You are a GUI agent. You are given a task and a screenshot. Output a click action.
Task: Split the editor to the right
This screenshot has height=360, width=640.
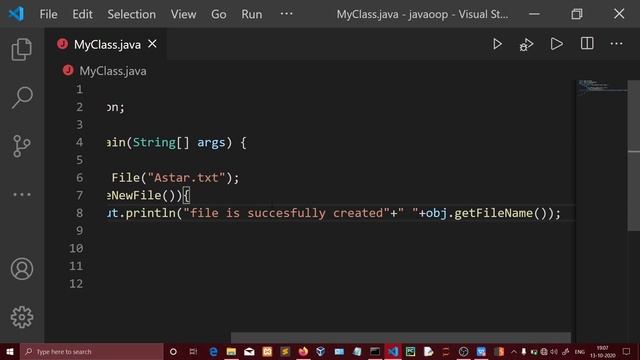click(587, 44)
